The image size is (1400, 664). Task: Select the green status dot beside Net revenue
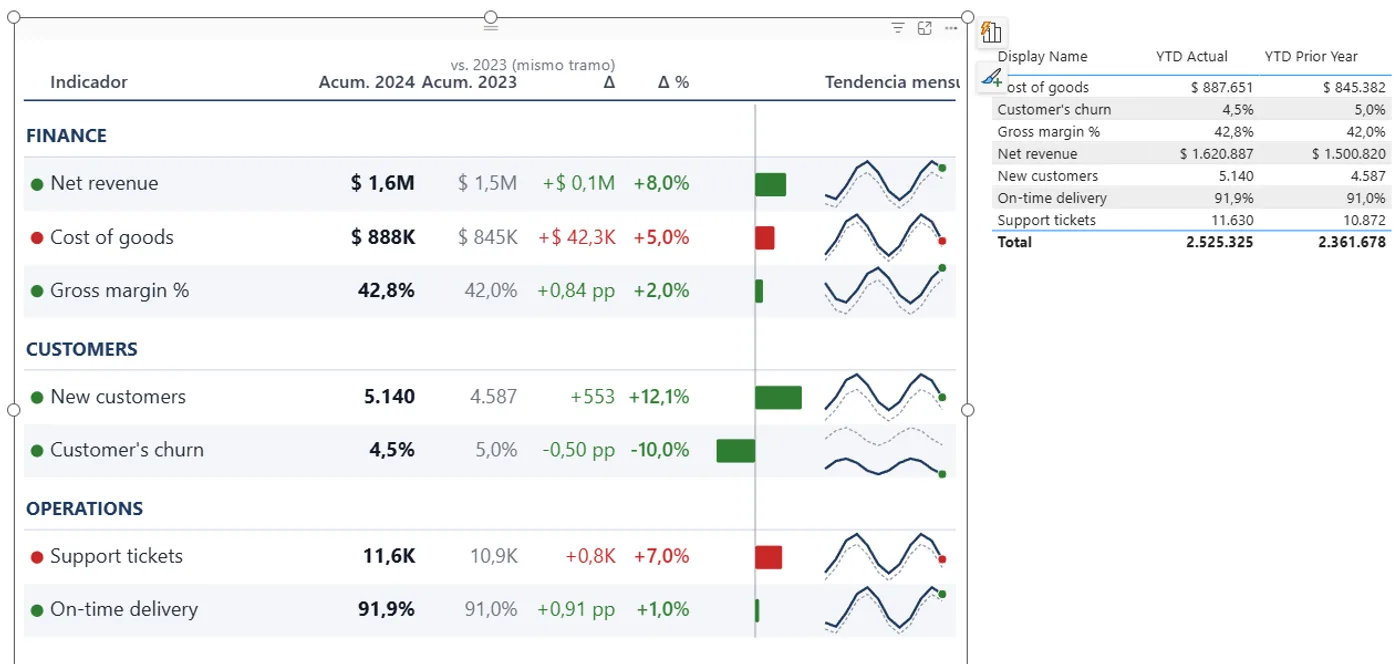[37, 184]
